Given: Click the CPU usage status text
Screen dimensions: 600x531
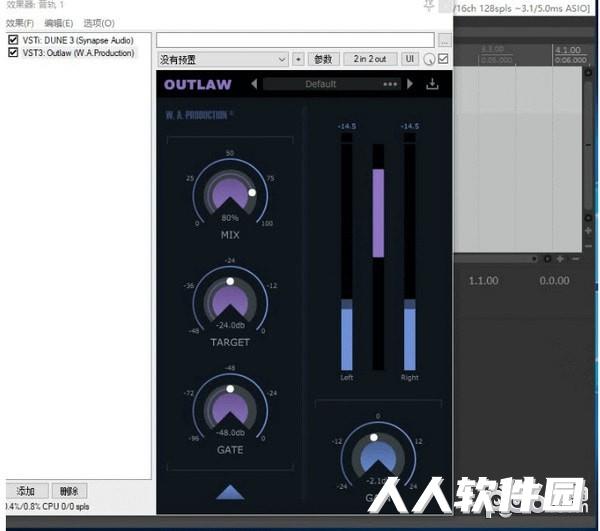Looking at the screenshot, I should click(x=47, y=507).
